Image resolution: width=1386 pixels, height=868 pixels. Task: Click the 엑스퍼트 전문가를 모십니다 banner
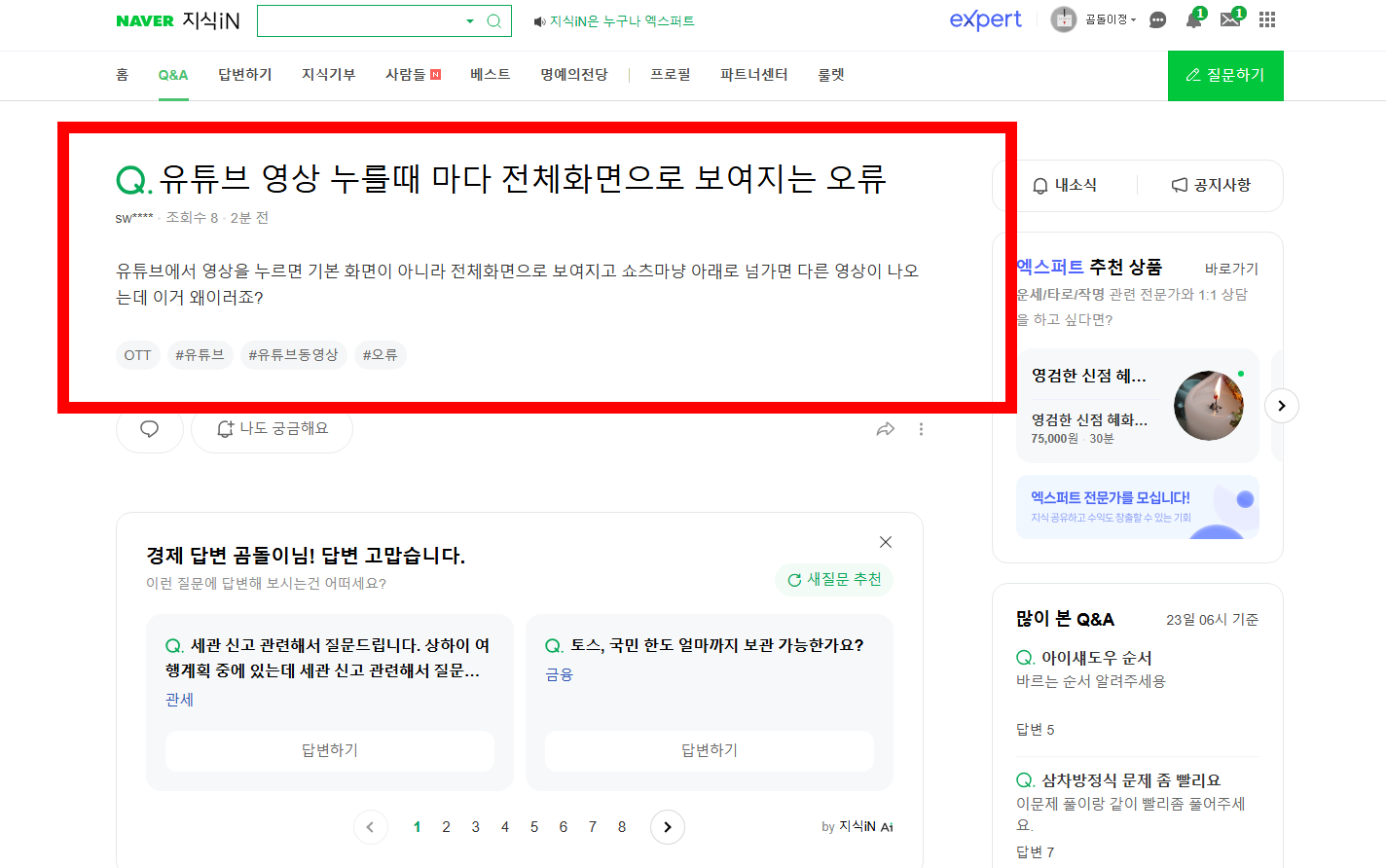click(x=1138, y=507)
